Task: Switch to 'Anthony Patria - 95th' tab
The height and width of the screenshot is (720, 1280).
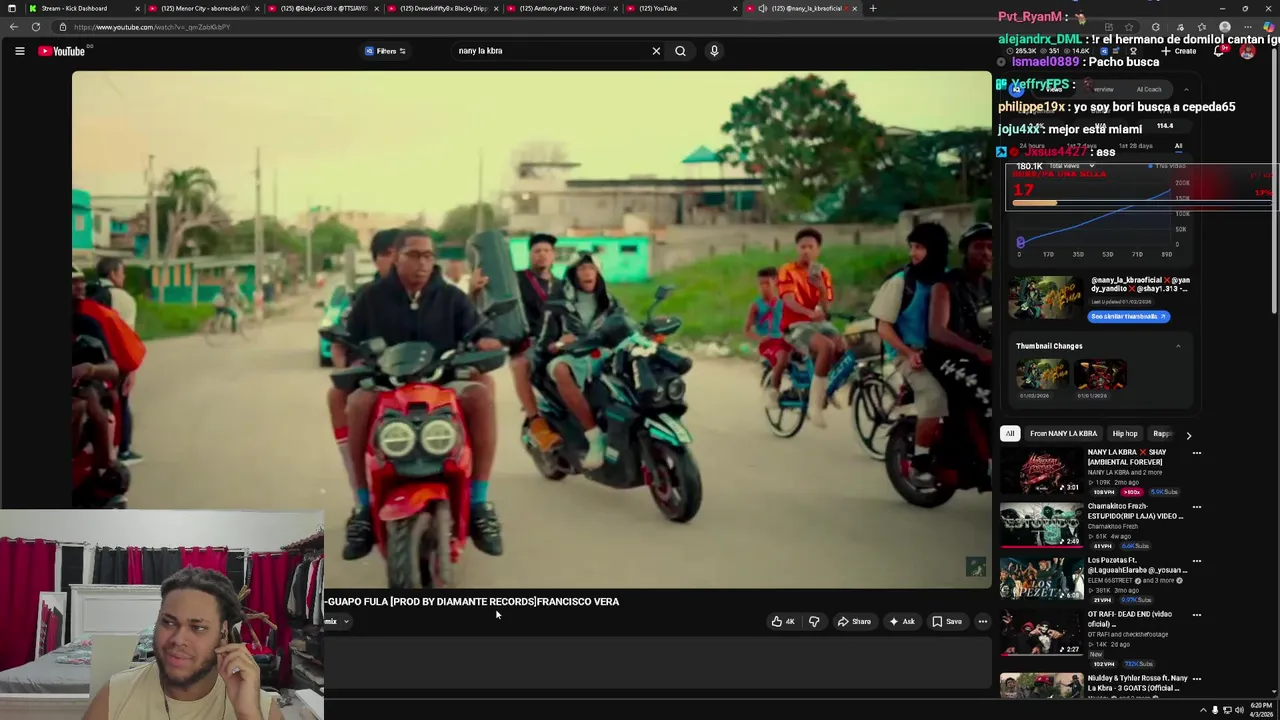Action: [563, 8]
